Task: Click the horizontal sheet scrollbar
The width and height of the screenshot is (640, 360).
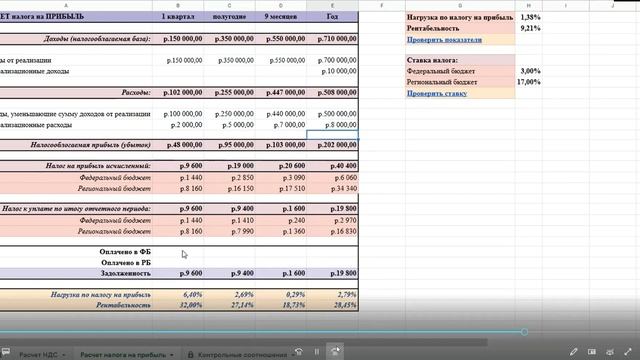Action: click(244, 342)
